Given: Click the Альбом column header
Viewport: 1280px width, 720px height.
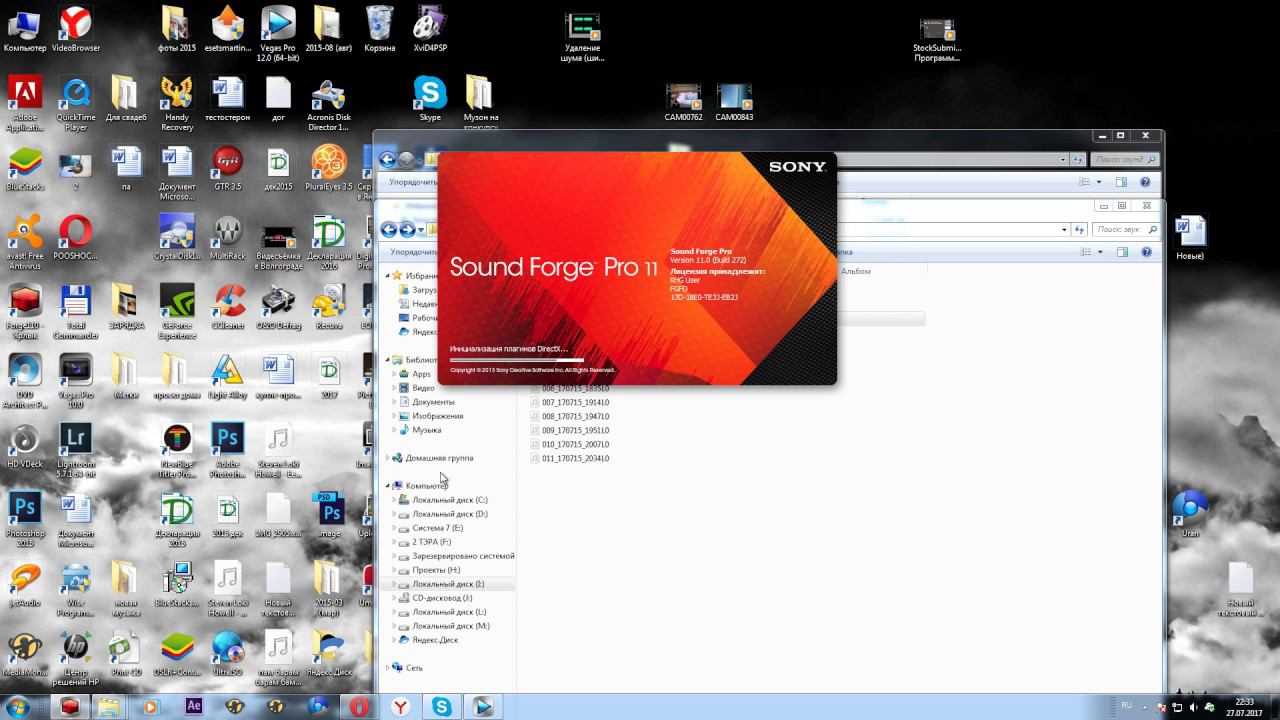Looking at the screenshot, I should (856, 271).
